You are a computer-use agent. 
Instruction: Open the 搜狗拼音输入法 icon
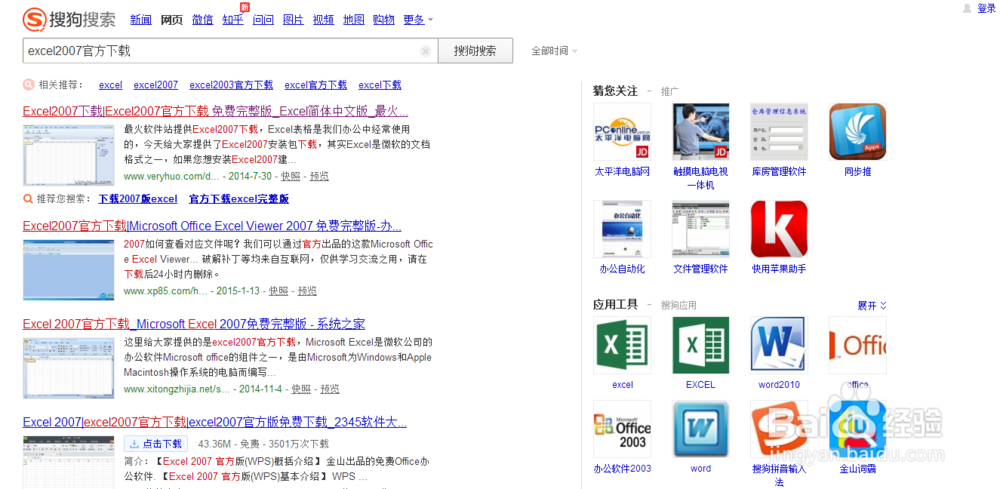(779, 429)
